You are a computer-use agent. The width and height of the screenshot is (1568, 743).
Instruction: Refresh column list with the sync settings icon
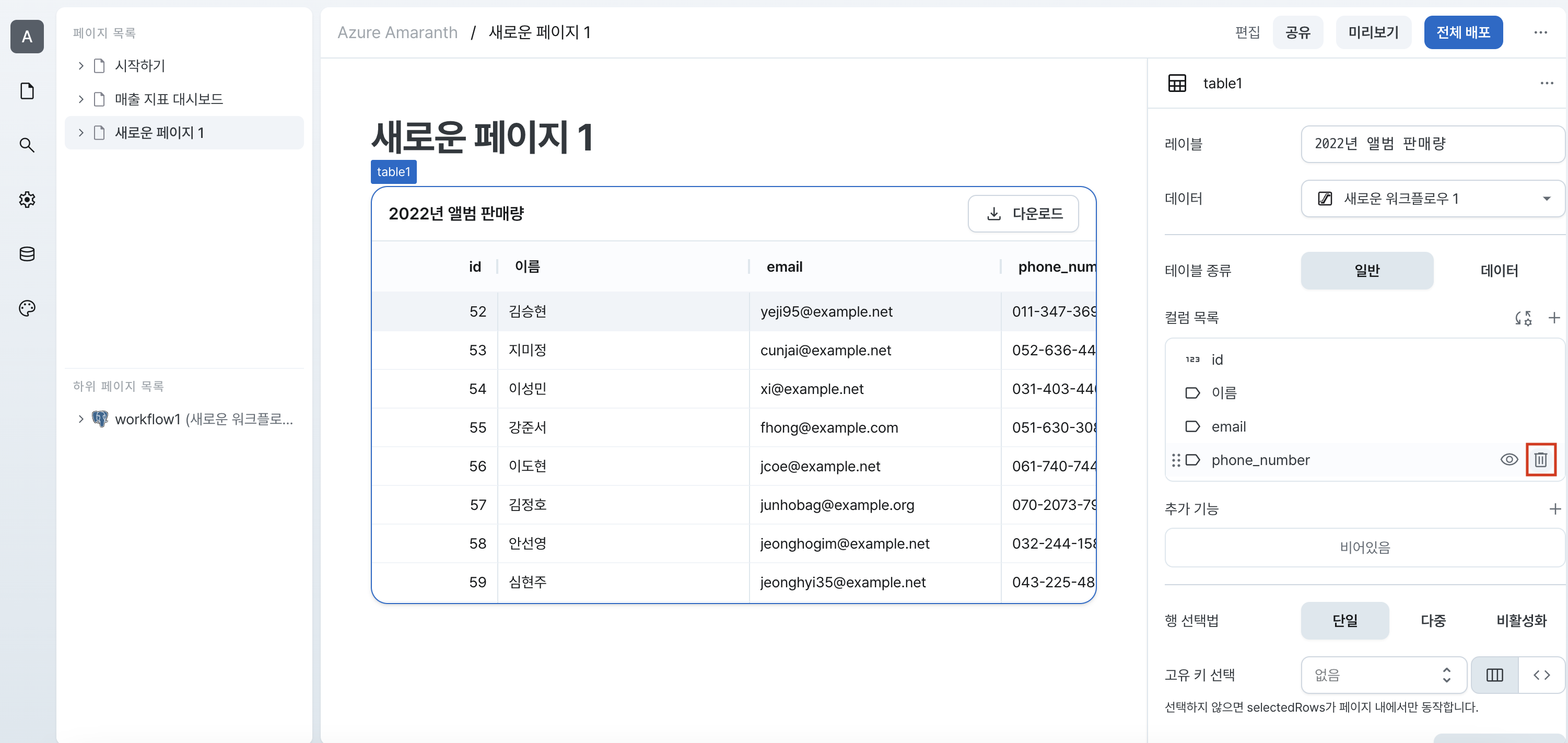pyautogui.click(x=1523, y=318)
